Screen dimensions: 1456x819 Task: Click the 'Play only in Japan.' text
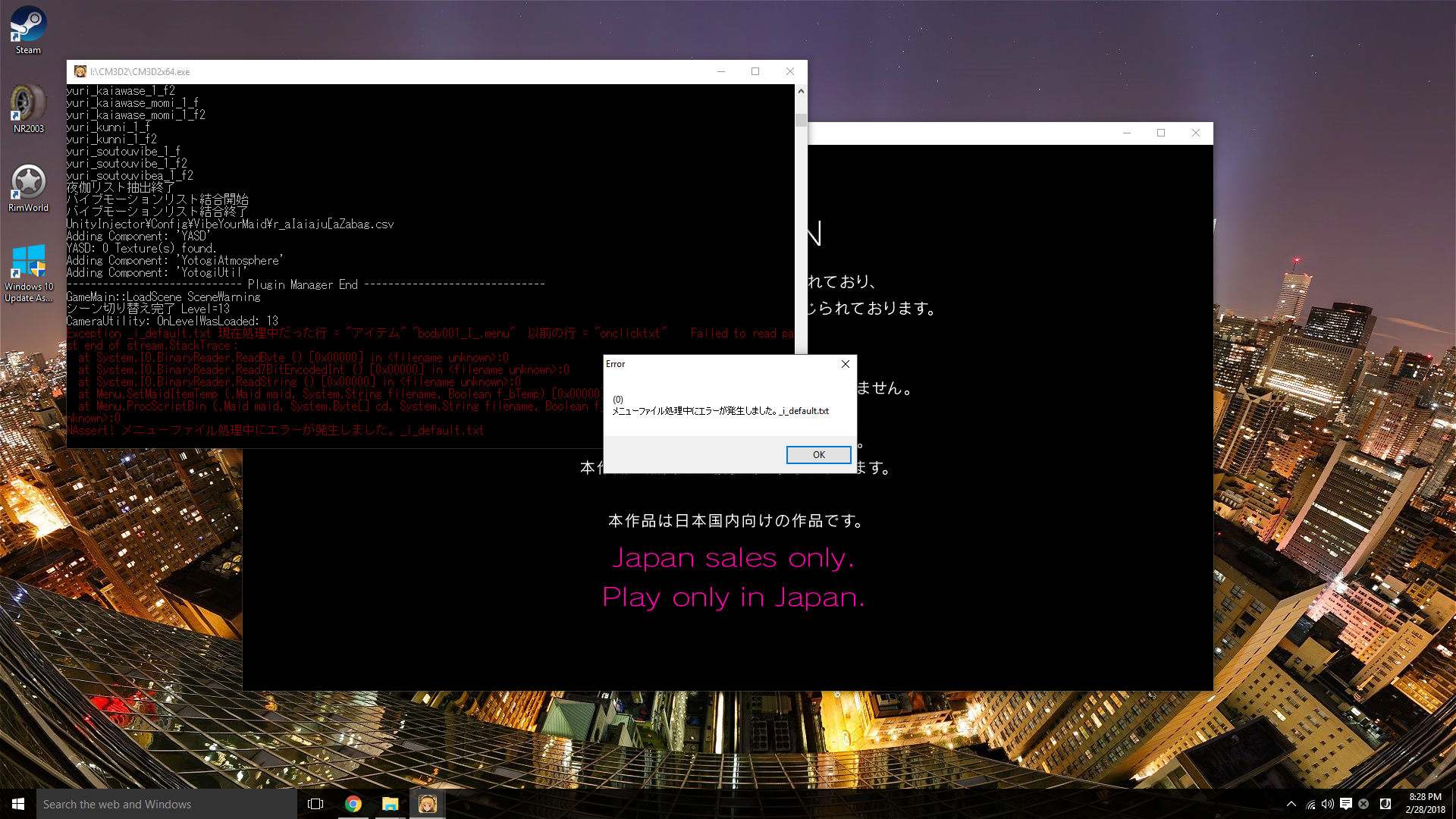(x=733, y=598)
